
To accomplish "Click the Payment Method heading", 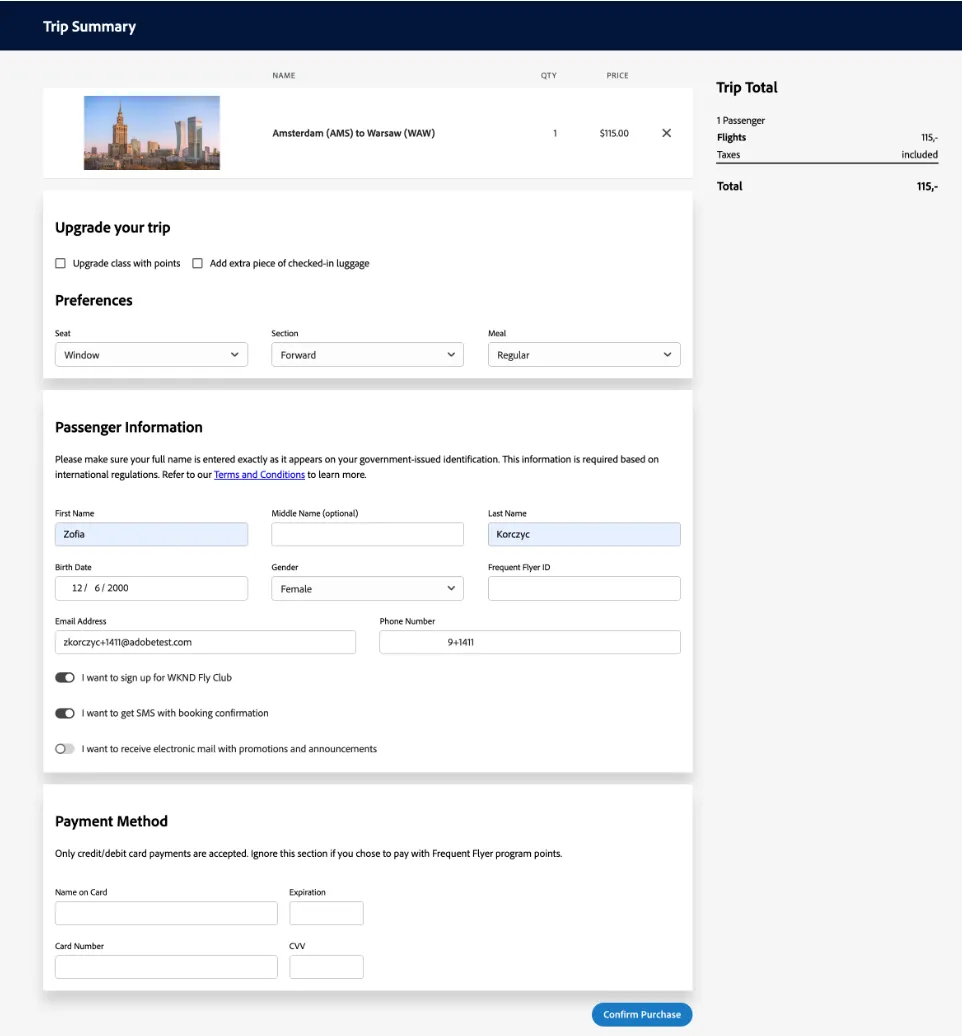I will coord(112,821).
